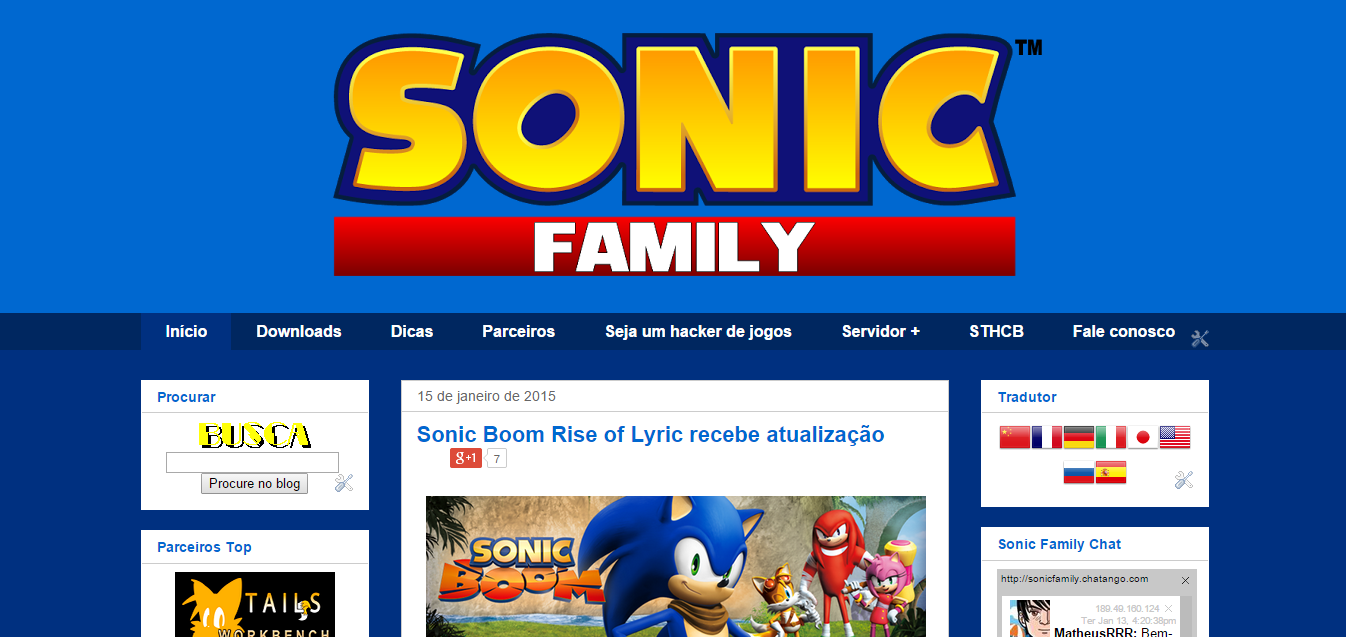Viewport: 1346px width, 637px height.
Task: Click wrench icon beside the navigation menu
Action: 1200,338
